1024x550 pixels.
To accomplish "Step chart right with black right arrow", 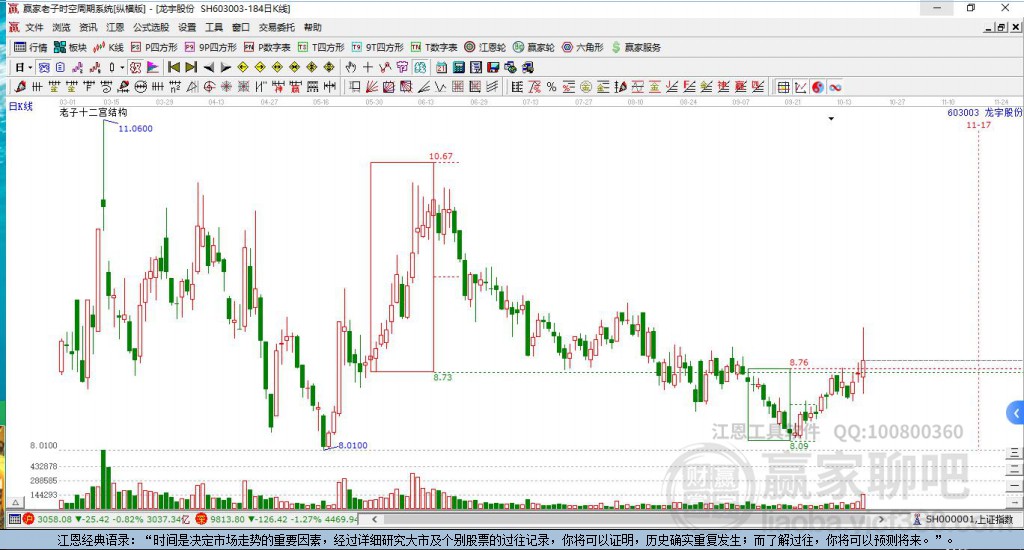I will pos(226,67).
